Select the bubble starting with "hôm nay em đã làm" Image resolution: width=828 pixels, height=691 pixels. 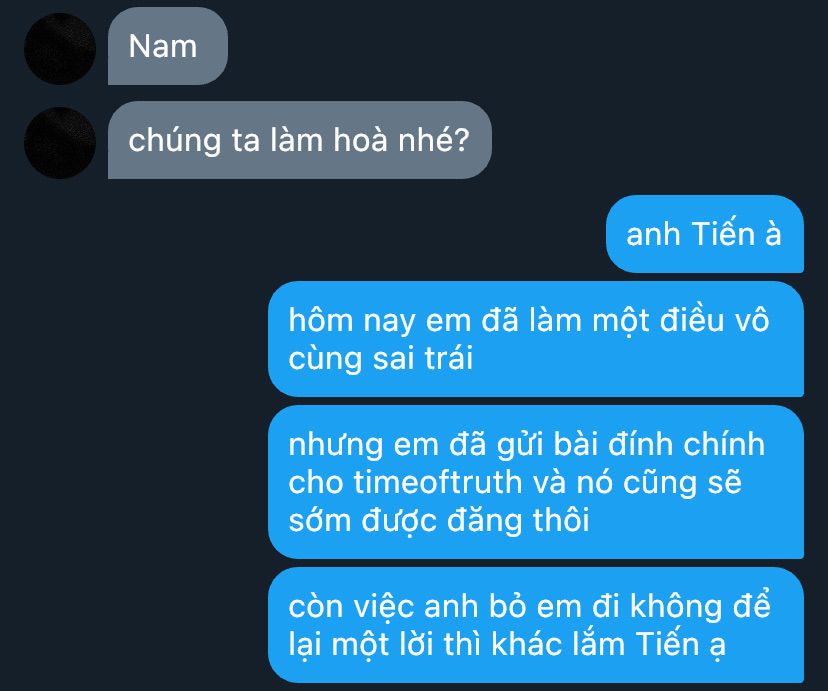(x=536, y=339)
